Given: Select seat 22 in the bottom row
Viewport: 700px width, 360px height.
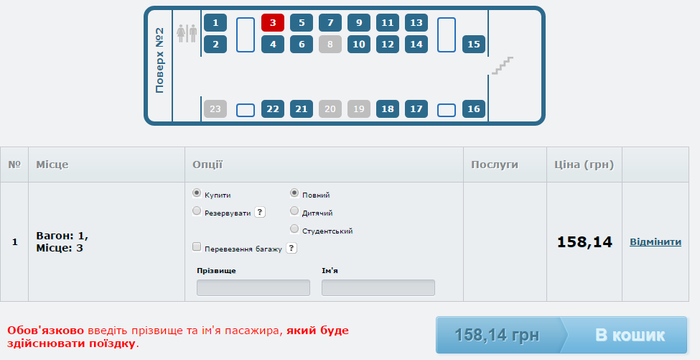Looking at the screenshot, I should (x=273, y=109).
